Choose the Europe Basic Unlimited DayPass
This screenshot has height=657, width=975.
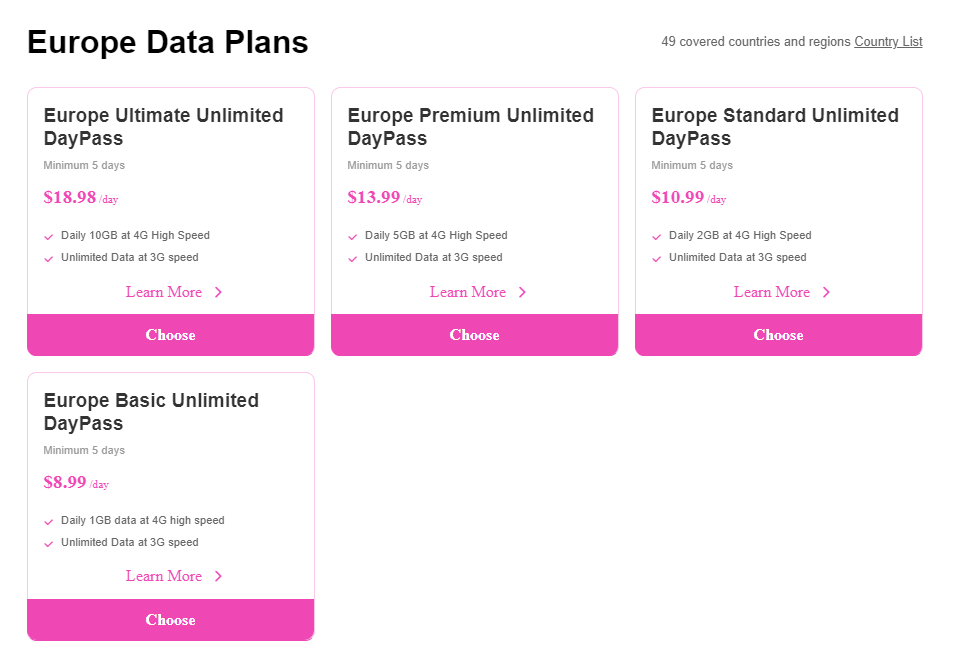[x=170, y=620]
